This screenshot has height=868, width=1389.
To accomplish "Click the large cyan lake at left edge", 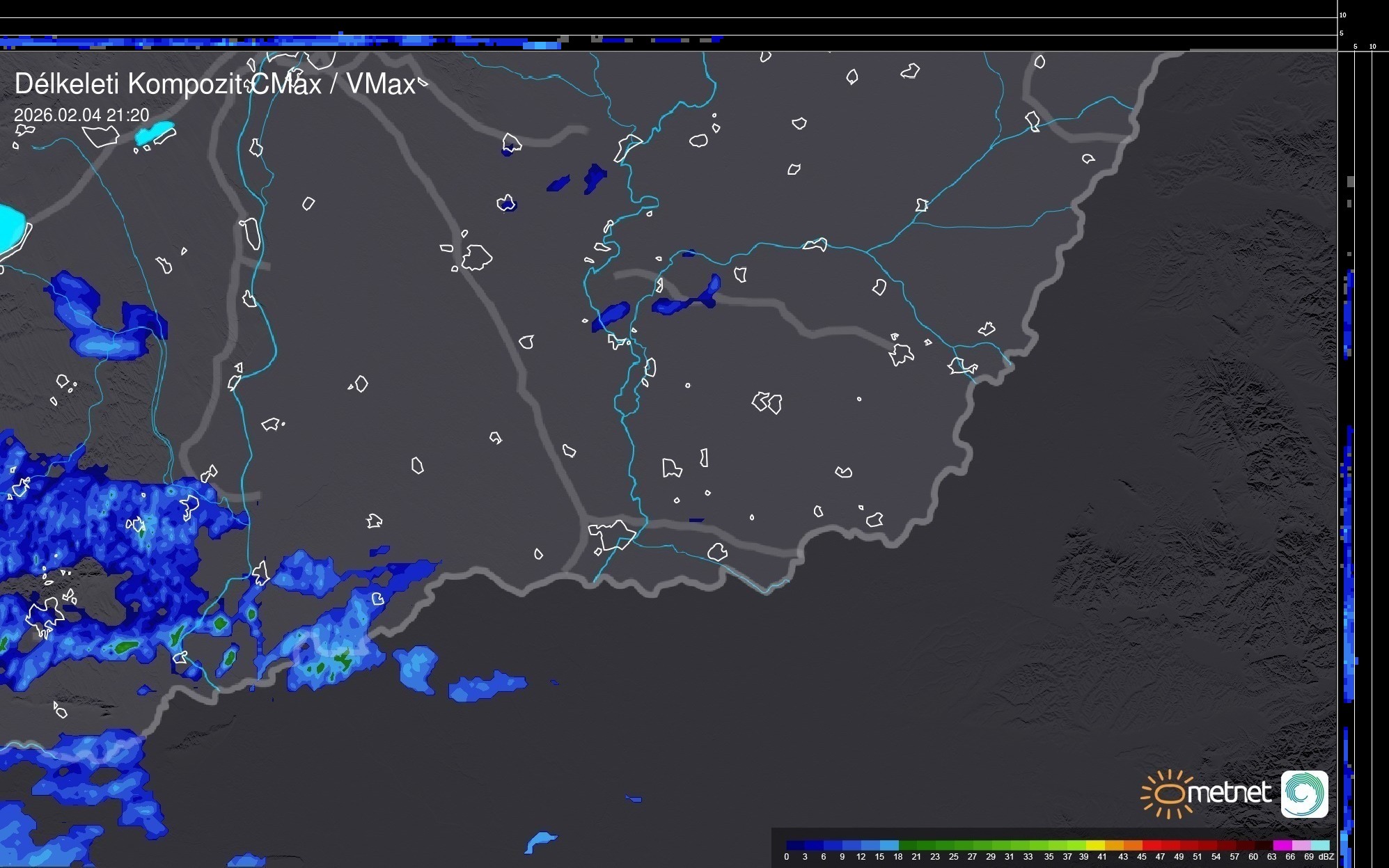I will coord(11,228).
